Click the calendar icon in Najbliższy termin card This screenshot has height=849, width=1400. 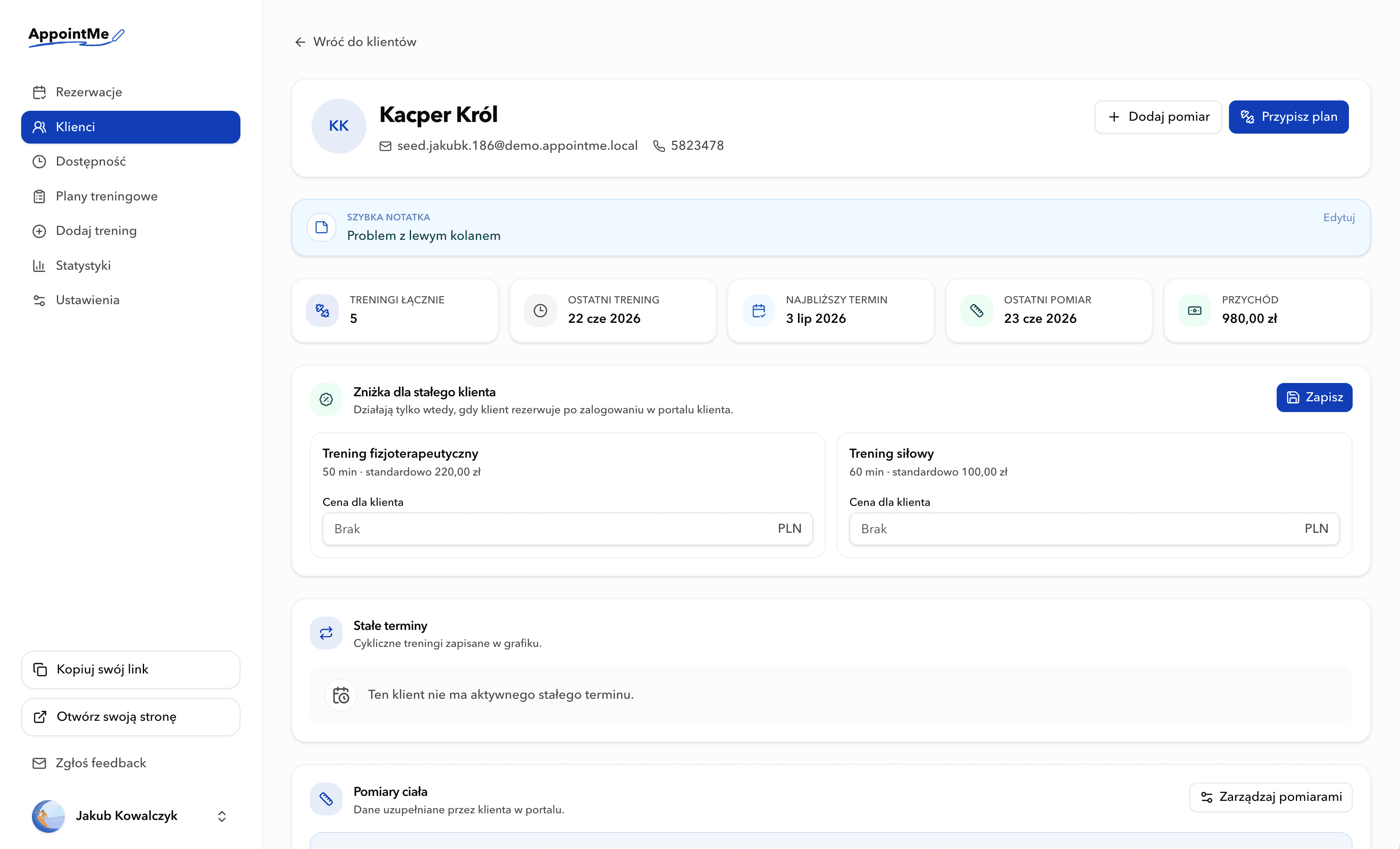pos(759,311)
